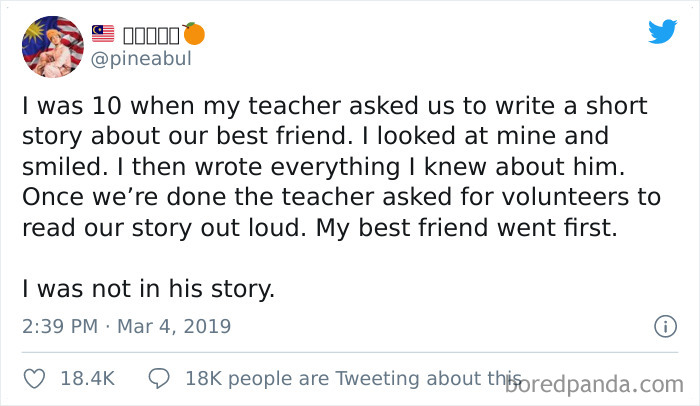Like the tweet with the heart icon

34,379
